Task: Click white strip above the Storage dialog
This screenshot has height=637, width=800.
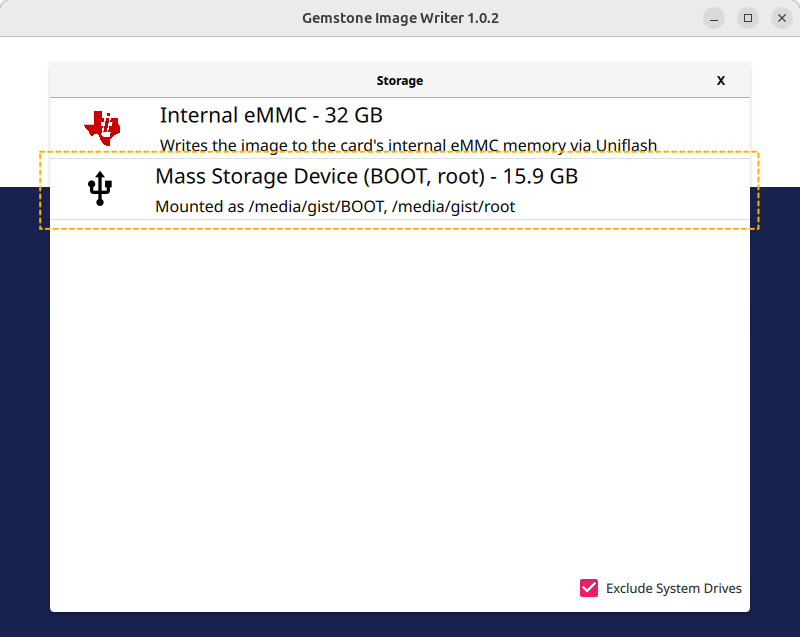Action: point(400,49)
